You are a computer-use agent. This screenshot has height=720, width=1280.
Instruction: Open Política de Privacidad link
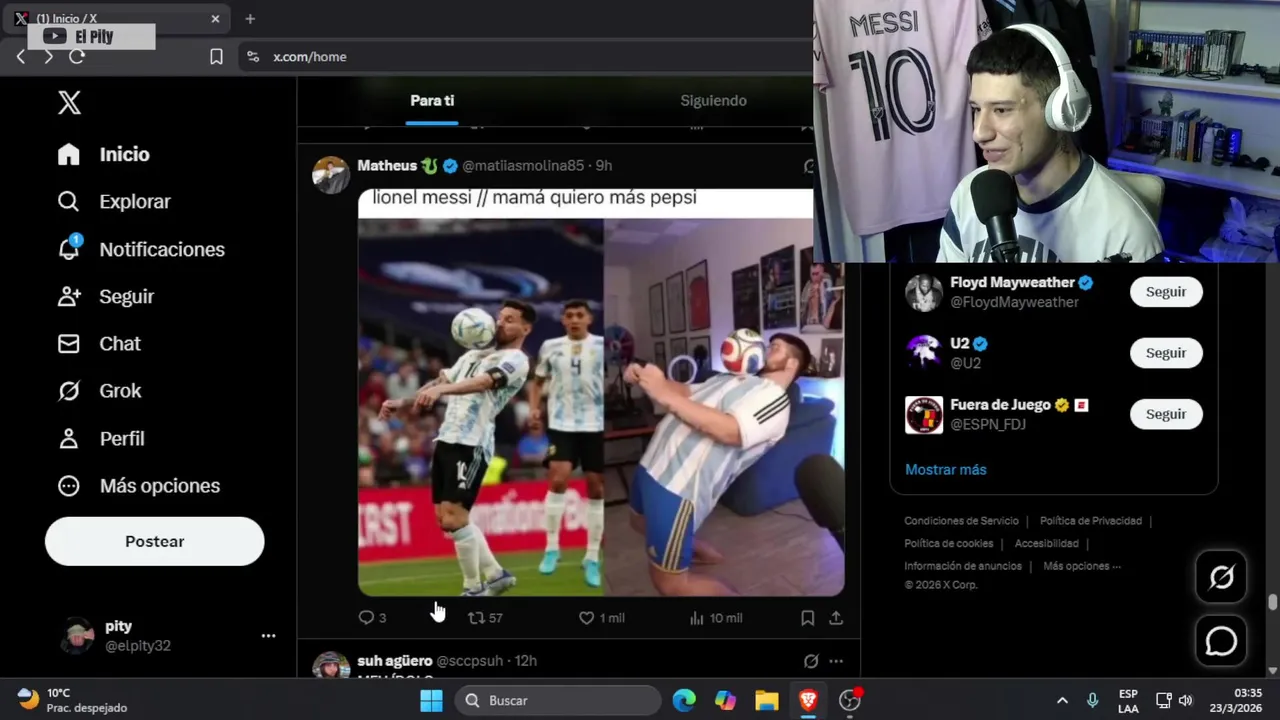tap(1091, 521)
